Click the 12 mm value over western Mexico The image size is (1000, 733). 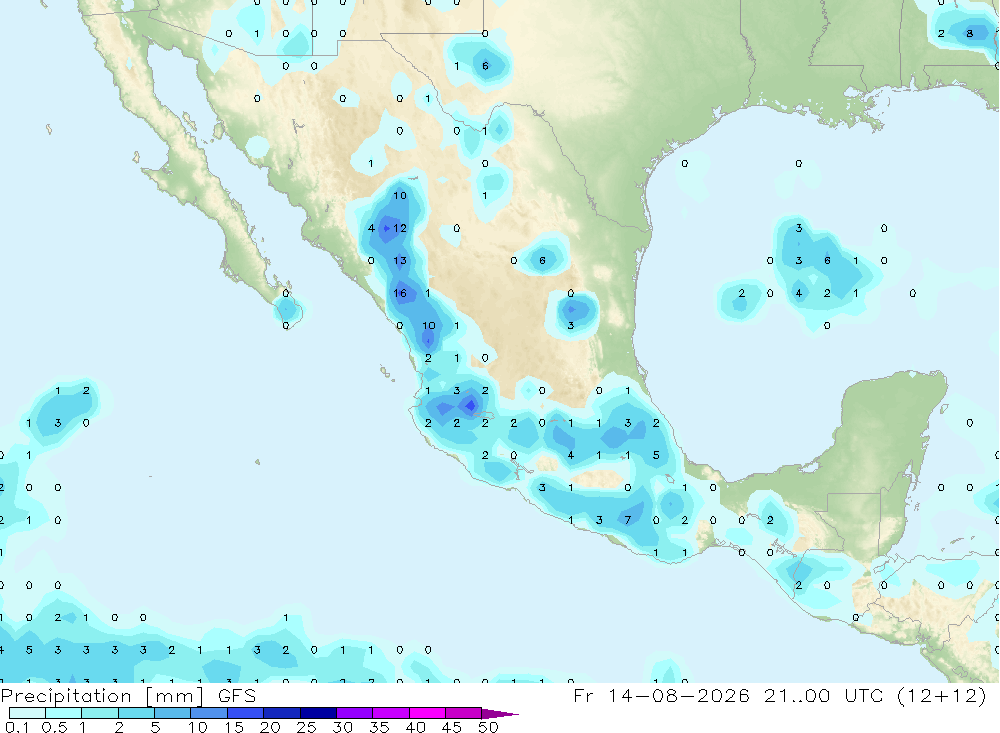pos(400,228)
